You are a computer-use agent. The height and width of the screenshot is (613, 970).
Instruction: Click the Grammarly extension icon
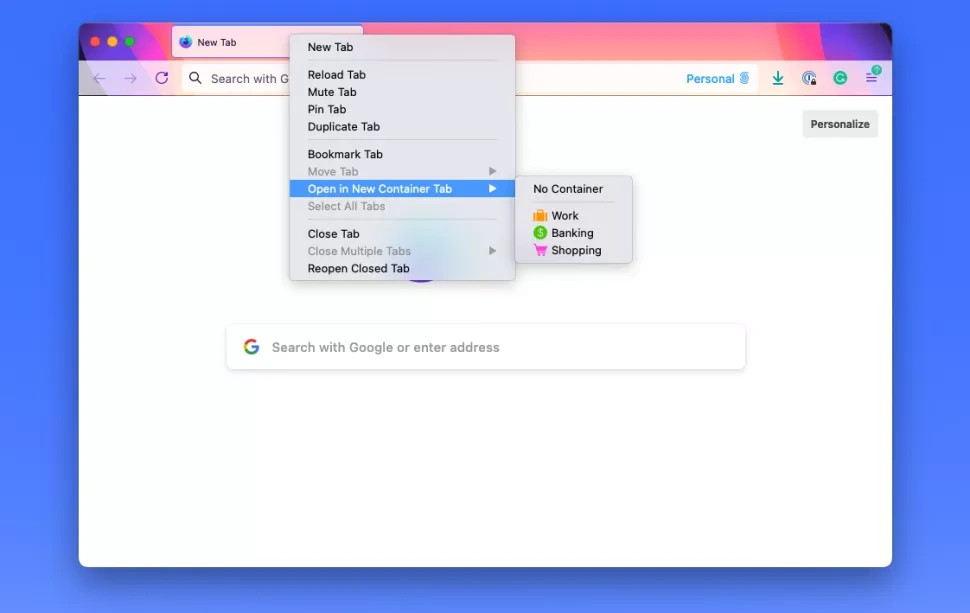[x=840, y=78]
